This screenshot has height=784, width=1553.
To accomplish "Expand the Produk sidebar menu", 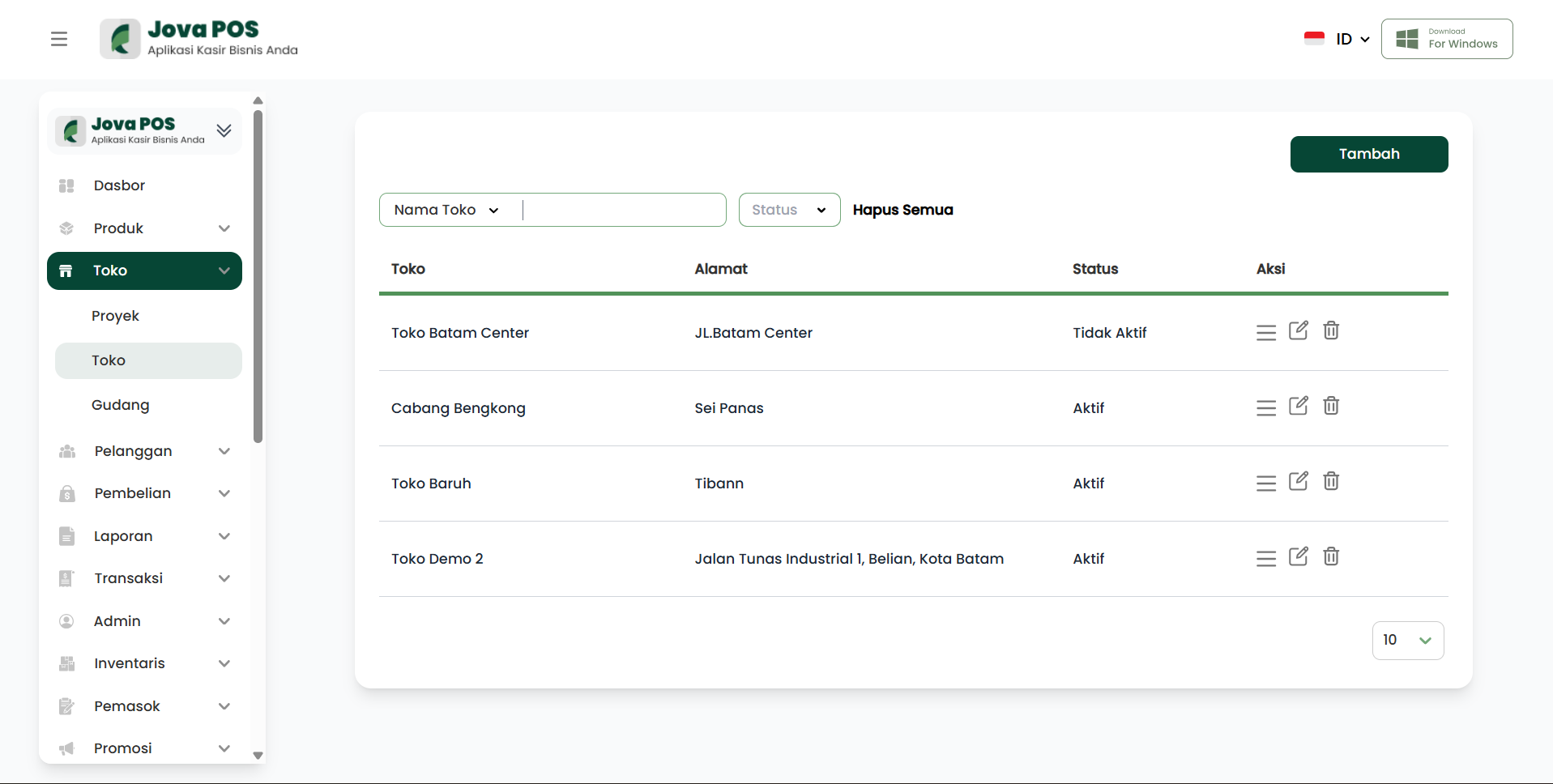I will click(x=144, y=228).
